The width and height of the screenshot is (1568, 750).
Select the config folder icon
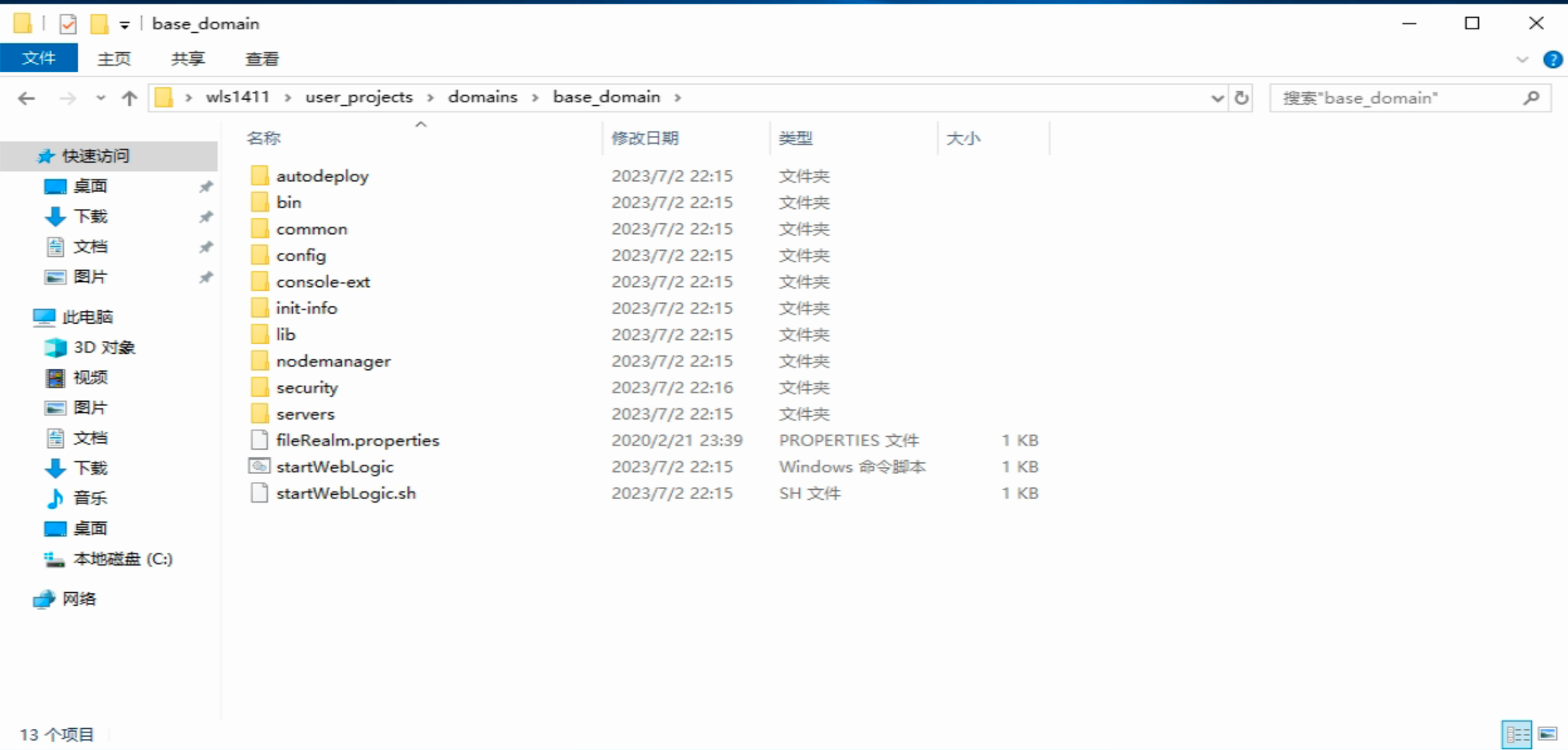pyautogui.click(x=260, y=255)
